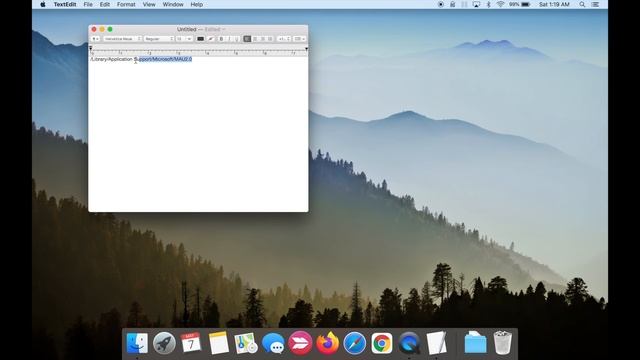Click in the empty document body area
This screenshot has width=640, height=360.
pos(198,137)
